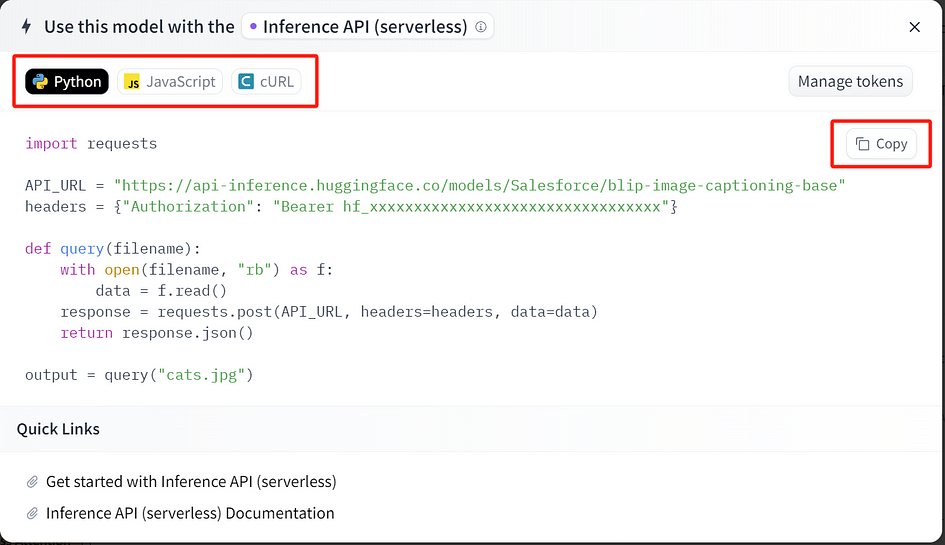Open the Inference API (serverless) selector

368,27
